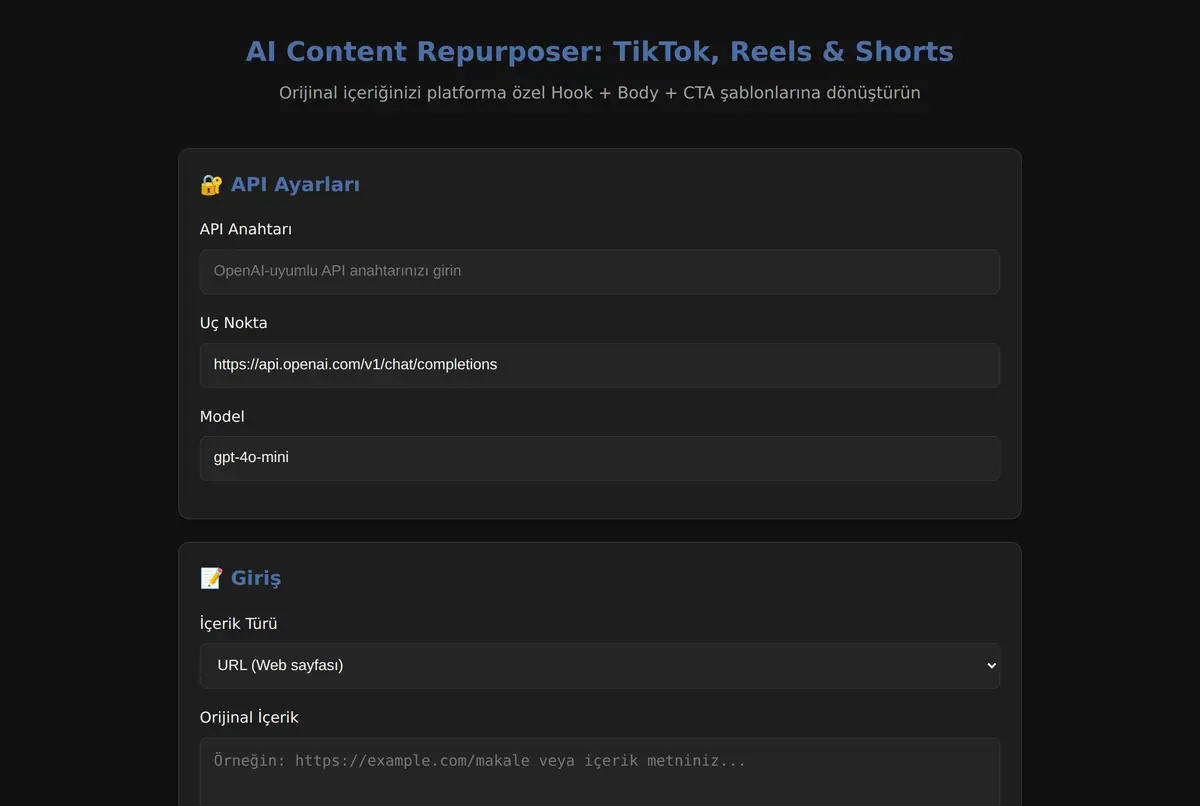Click the page title AI Content Repurposer
1200x806 pixels.
pos(600,52)
